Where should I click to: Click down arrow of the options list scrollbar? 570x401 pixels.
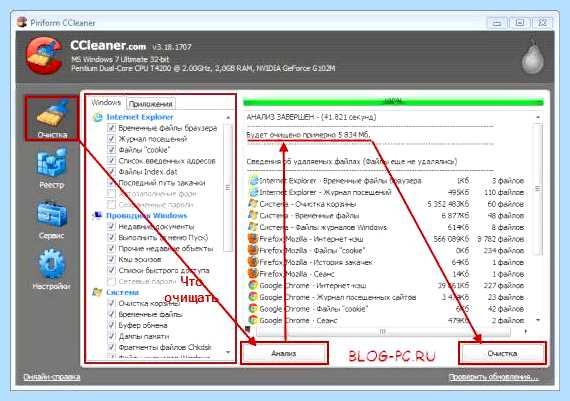(228, 352)
